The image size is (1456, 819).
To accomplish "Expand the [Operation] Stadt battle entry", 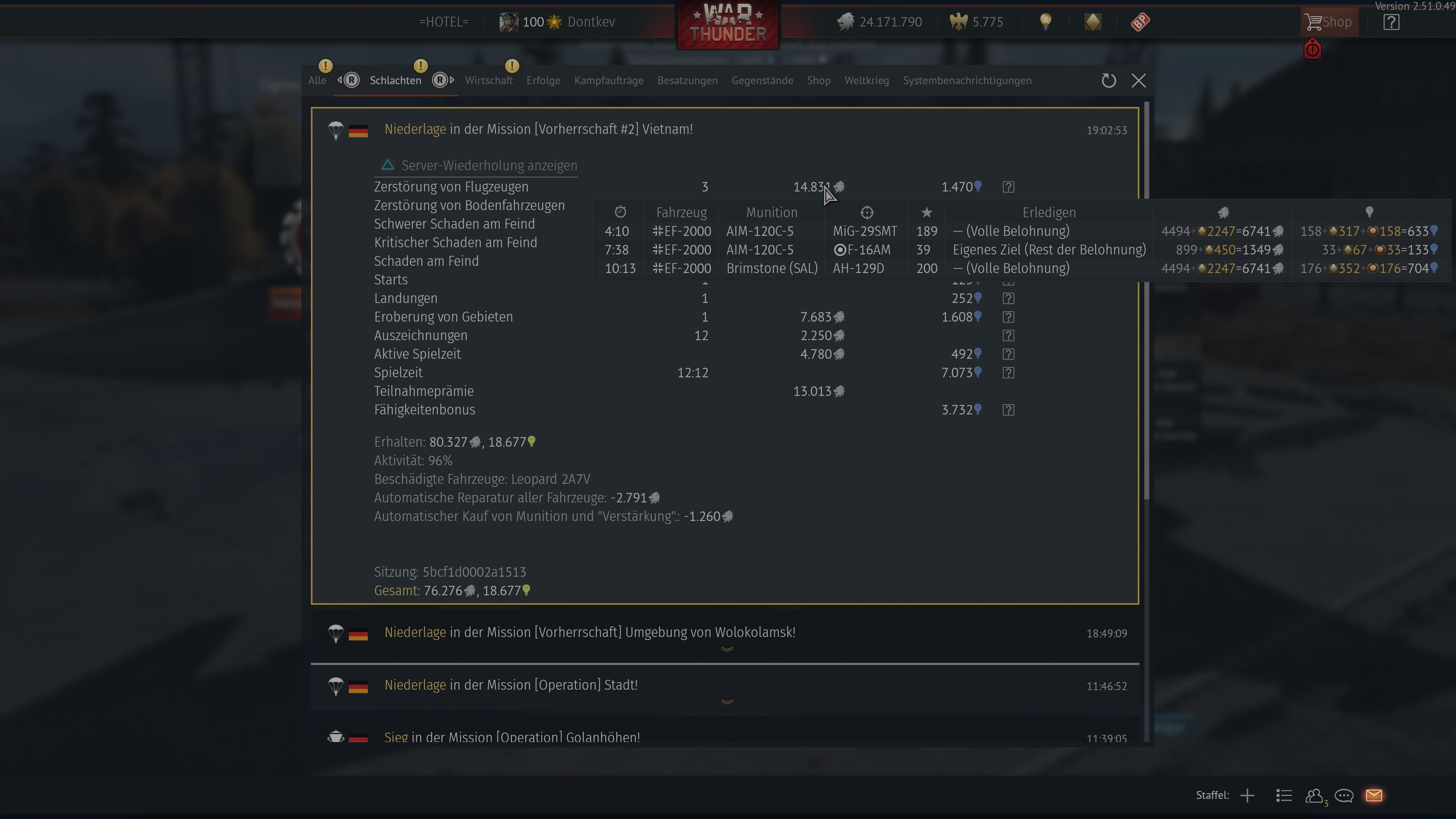I will (x=726, y=701).
